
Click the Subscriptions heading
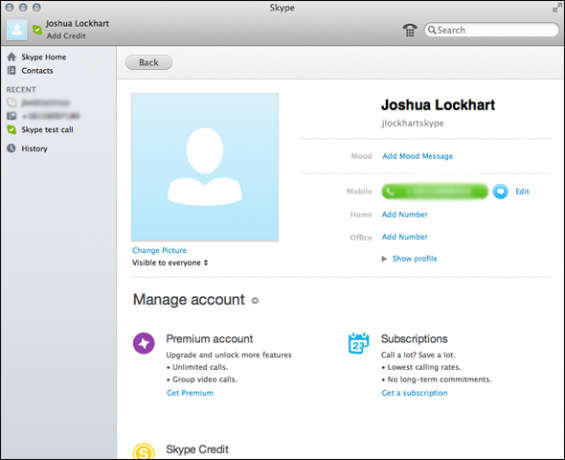point(414,339)
